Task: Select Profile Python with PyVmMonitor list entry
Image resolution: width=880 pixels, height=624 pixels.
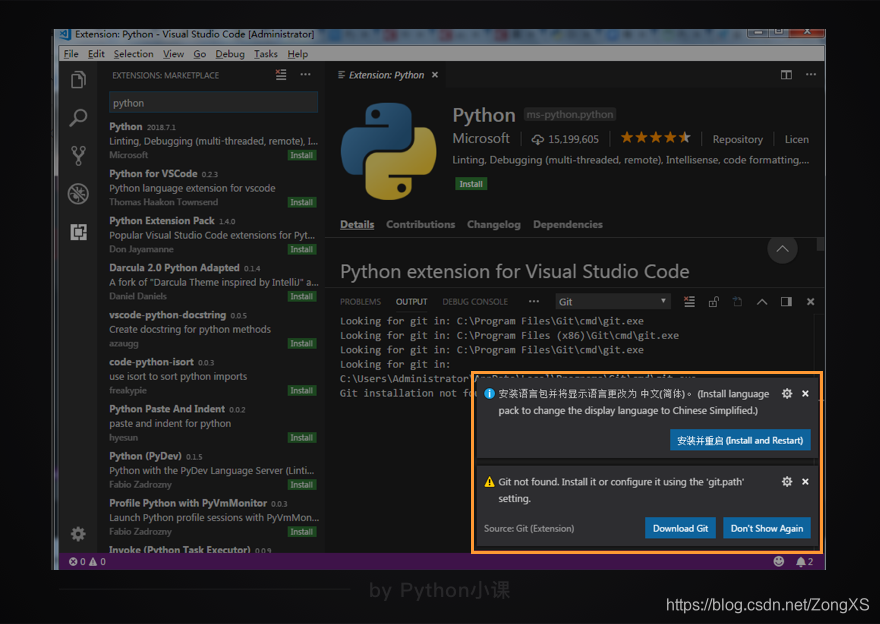Action: pyautogui.click(x=213, y=517)
